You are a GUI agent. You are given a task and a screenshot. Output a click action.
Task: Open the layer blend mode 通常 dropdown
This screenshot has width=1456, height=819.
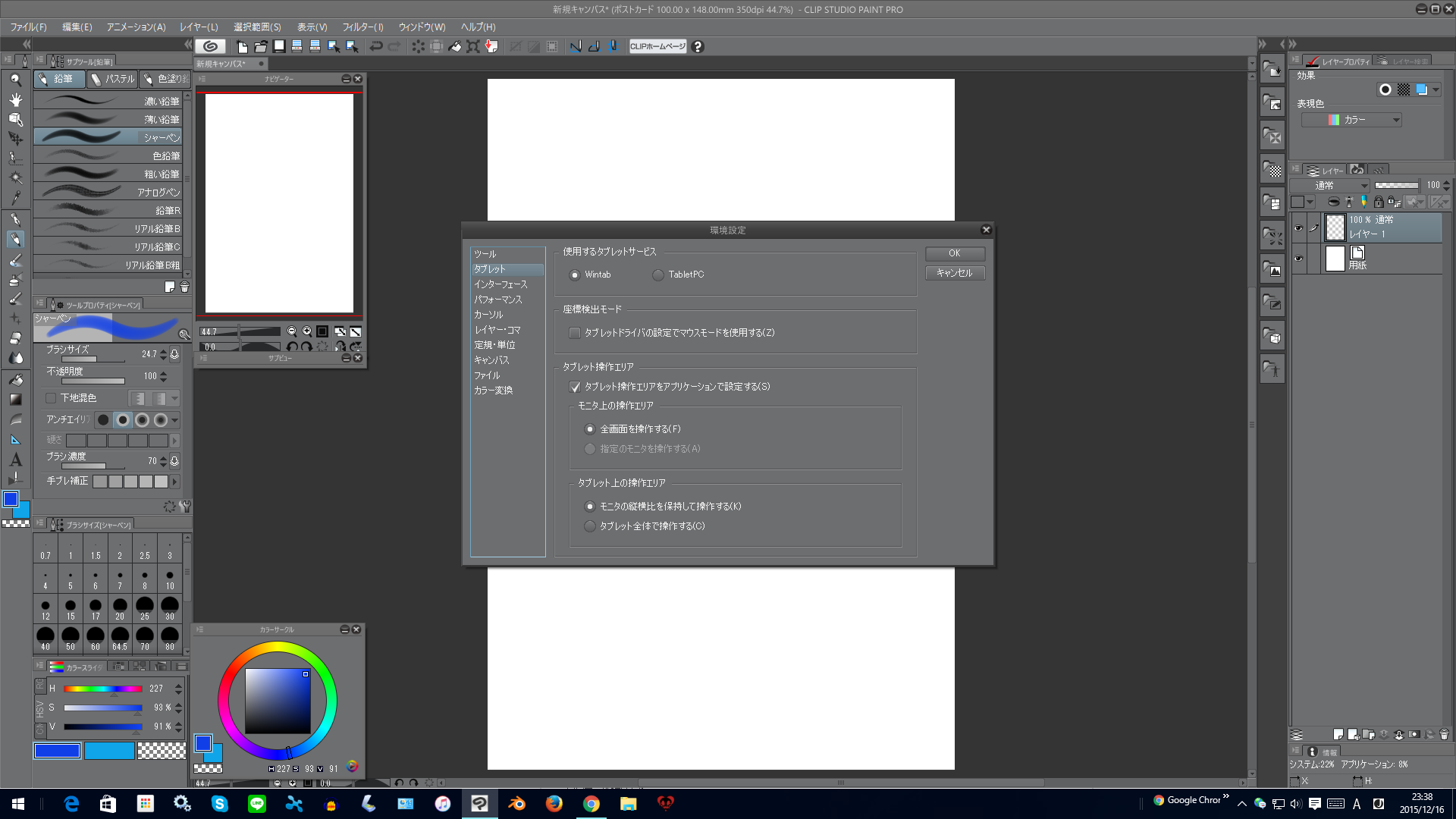coord(1331,186)
